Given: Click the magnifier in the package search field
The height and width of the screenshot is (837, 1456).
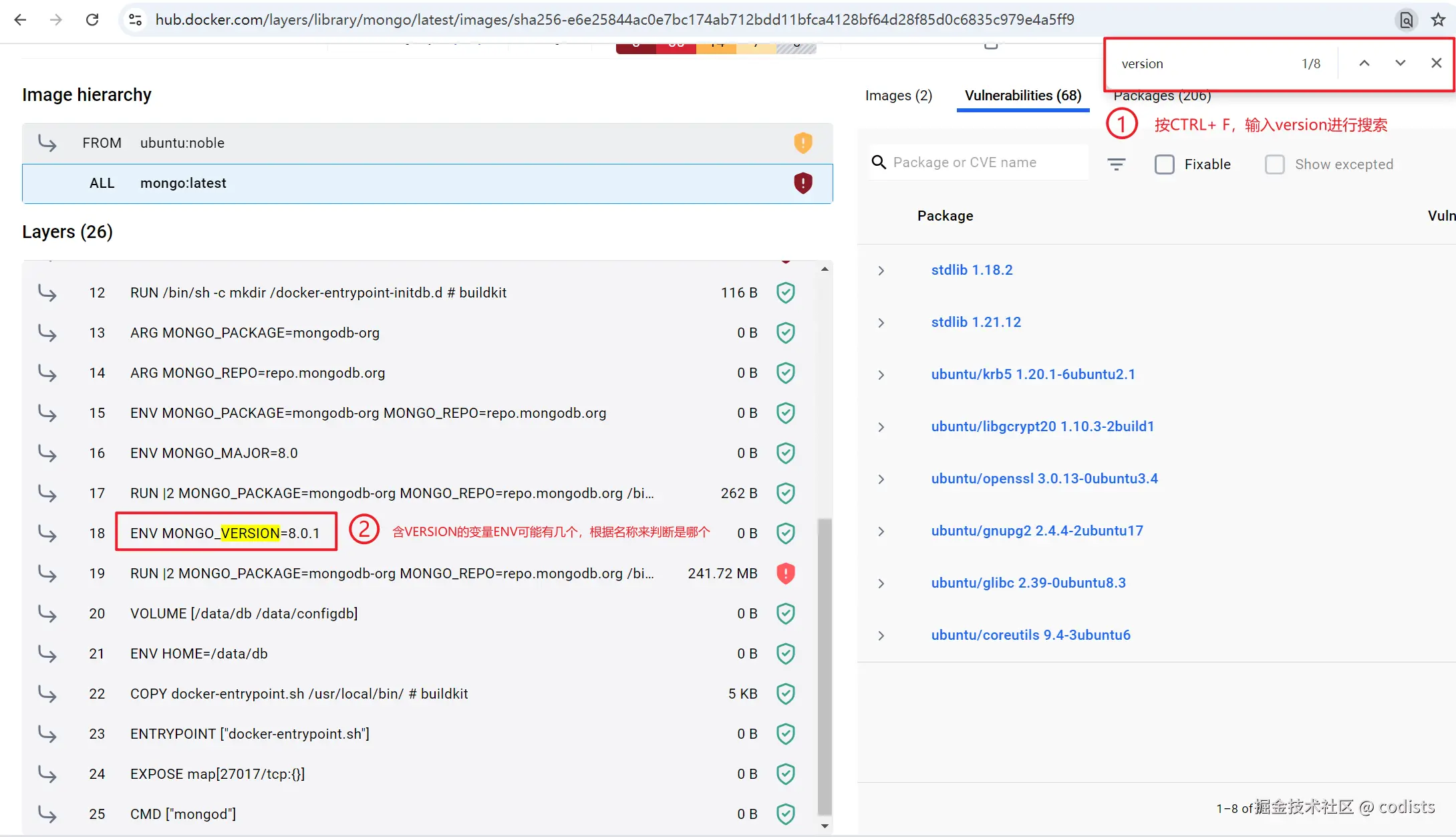Looking at the screenshot, I should pyautogui.click(x=879, y=162).
